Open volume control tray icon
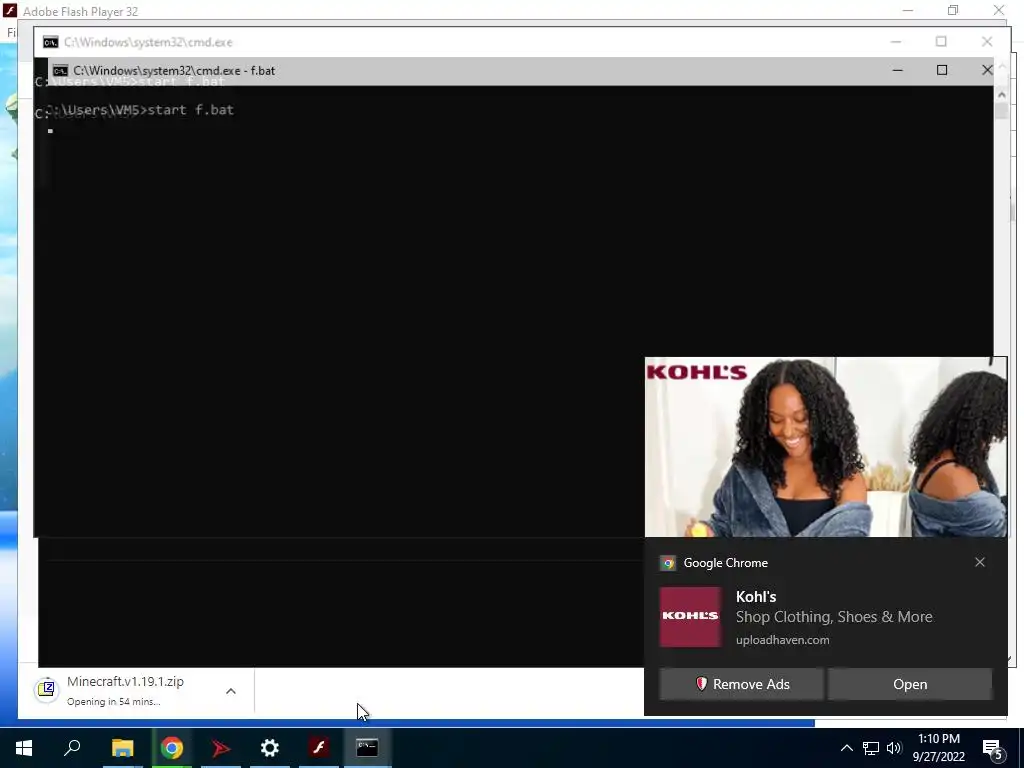 [894, 748]
